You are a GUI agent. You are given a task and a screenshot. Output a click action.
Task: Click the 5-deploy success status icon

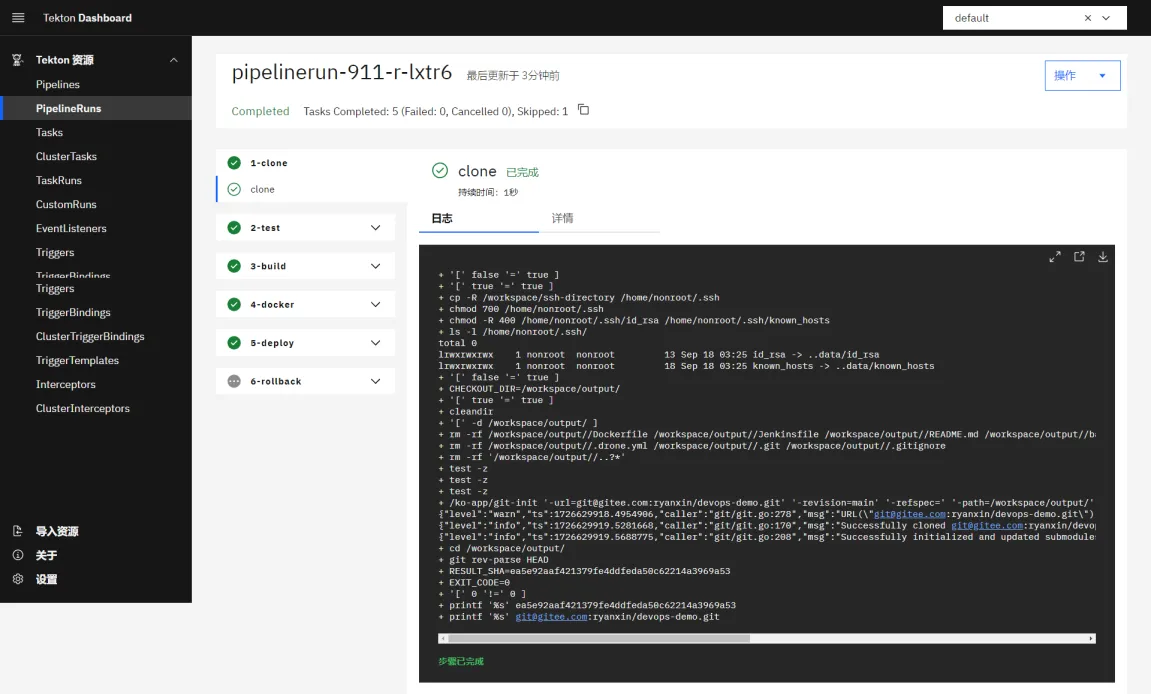click(x=234, y=342)
